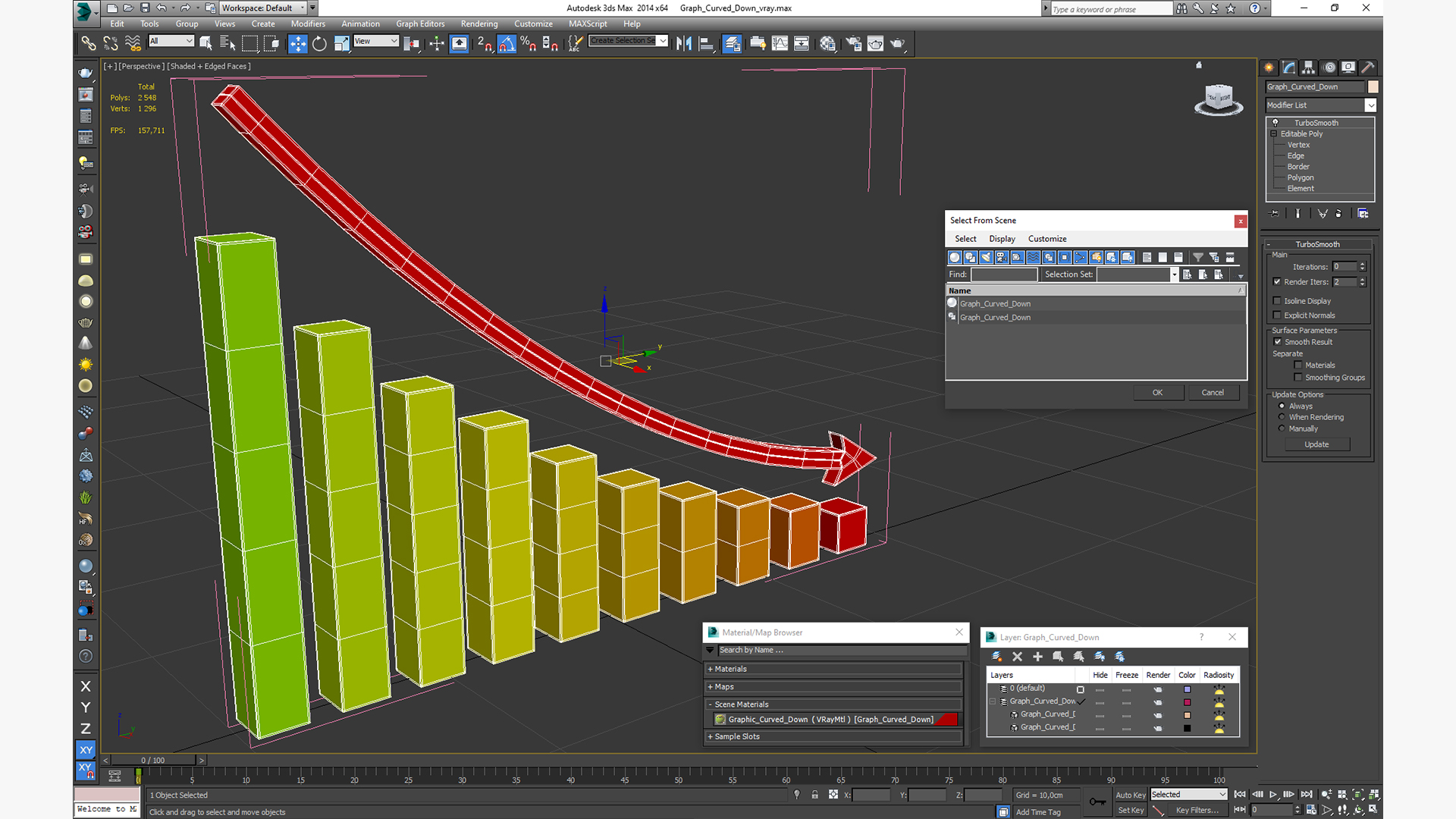The image size is (1456, 819).
Task: Click the Select and Link chain icon
Action: 88,44
